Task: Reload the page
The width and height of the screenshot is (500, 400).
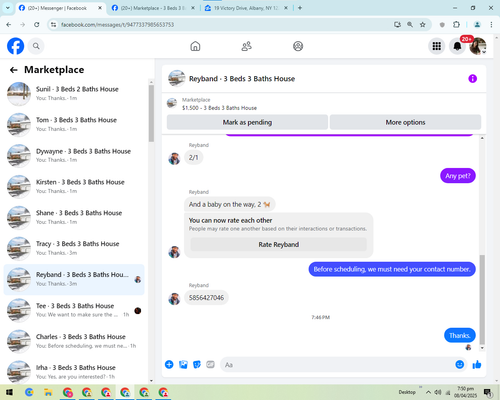Action: 37,24
